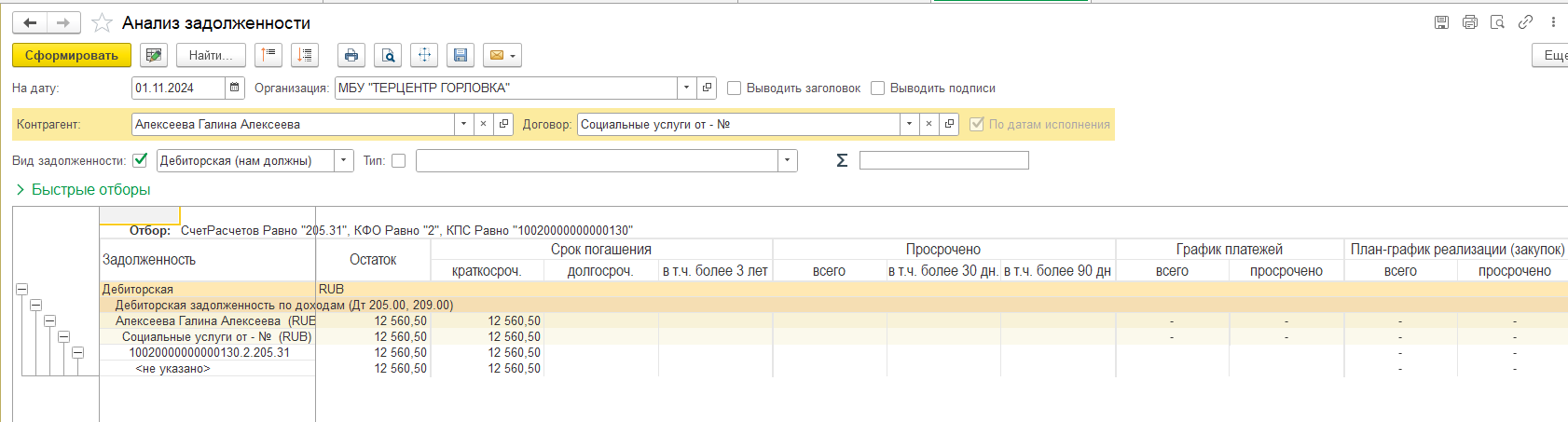Screen dimensions: 1568x422
Task: Toggle По датам исполнения checkbox
Action: pos(977,124)
